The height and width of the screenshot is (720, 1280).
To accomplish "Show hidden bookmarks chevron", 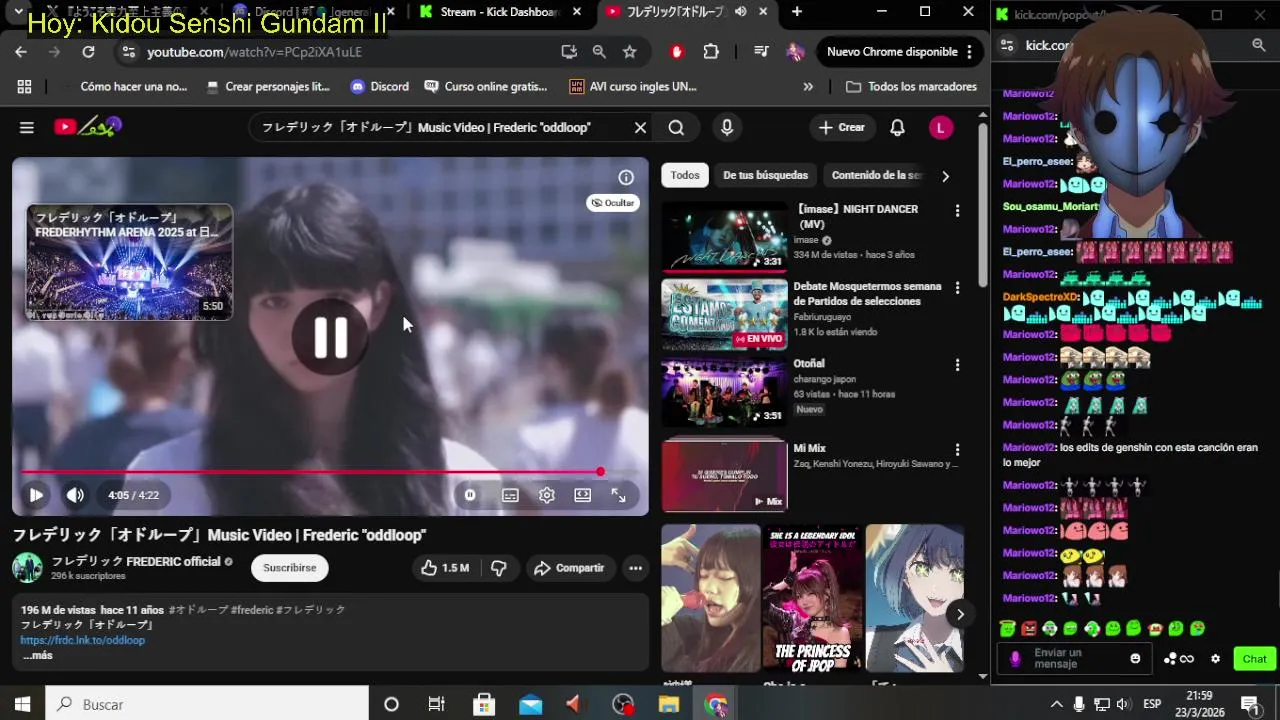I will coord(808,87).
